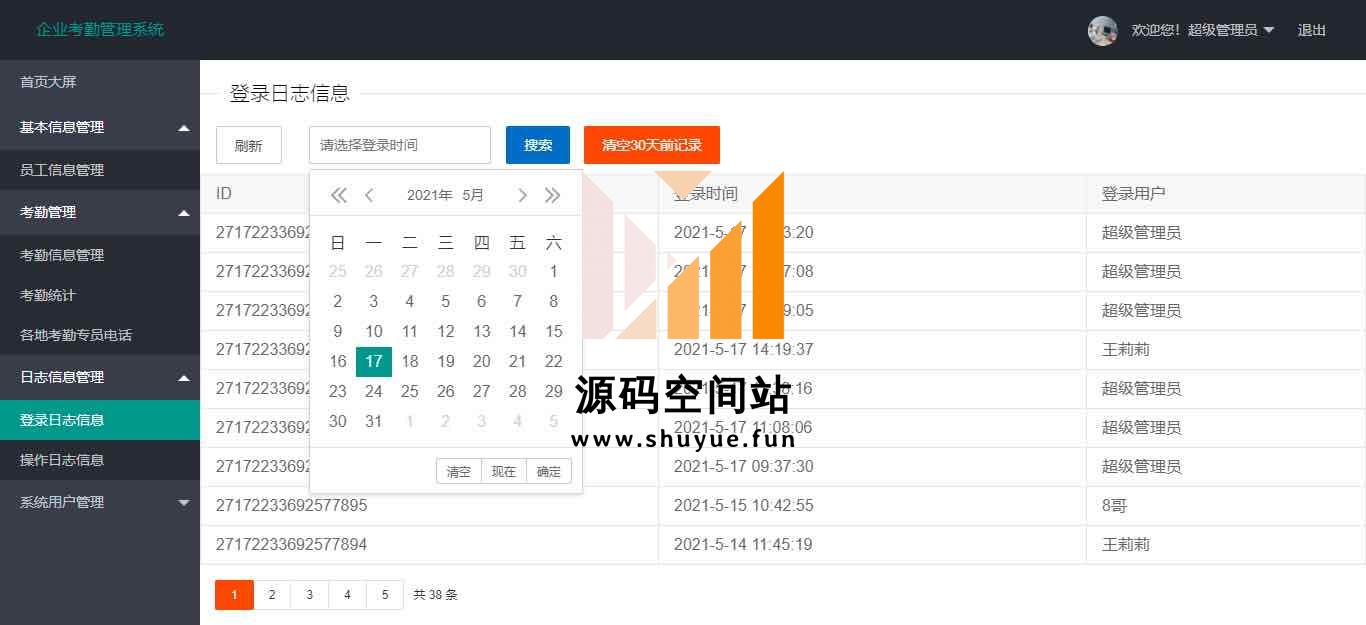This screenshot has height=625, width=1366.
Task: Click the login time input field
Action: tap(399, 145)
